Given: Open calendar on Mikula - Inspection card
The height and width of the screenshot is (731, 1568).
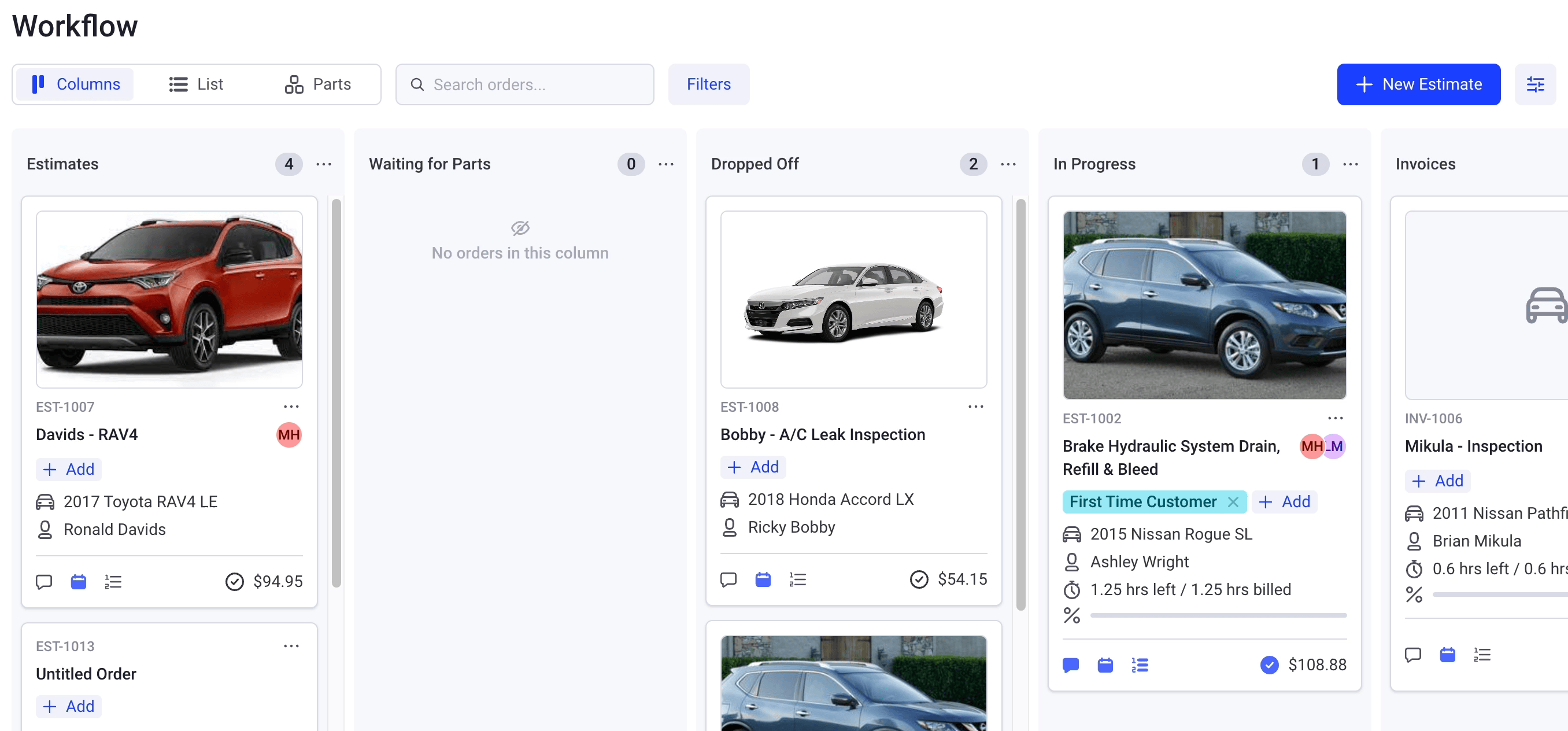Looking at the screenshot, I should point(1448,654).
